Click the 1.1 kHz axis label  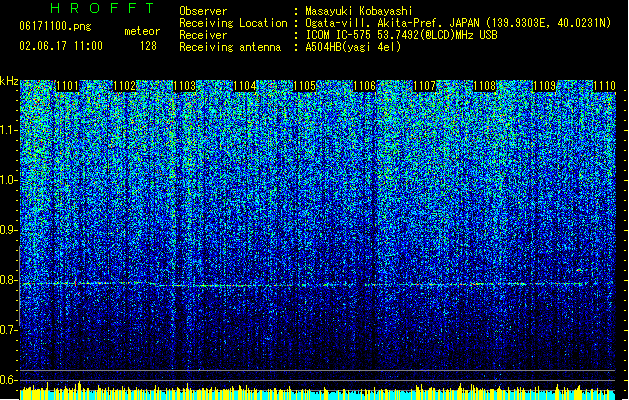tap(9, 130)
